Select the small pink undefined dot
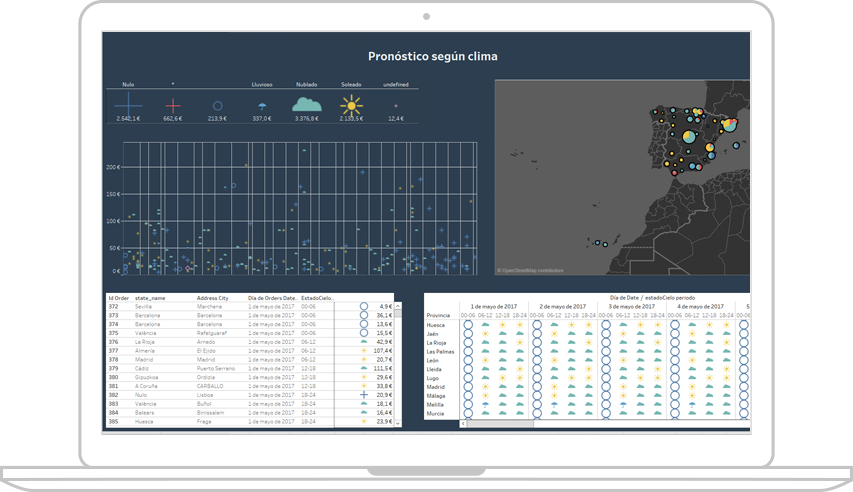The image size is (853, 492). click(396, 106)
